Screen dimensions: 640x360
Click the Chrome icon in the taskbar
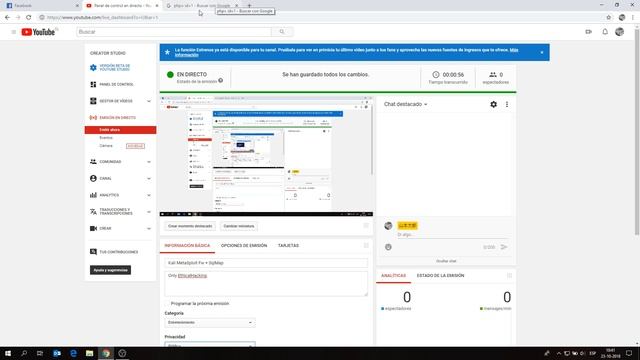pos(106,353)
